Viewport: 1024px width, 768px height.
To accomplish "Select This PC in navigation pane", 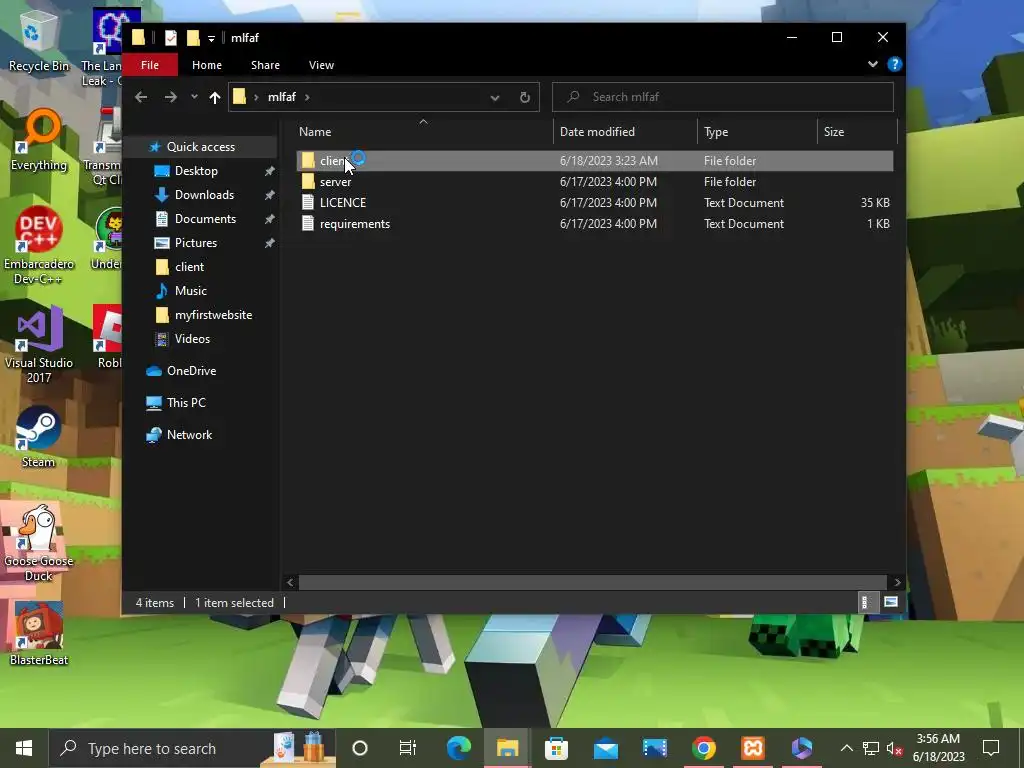I will (x=185, y=403).
